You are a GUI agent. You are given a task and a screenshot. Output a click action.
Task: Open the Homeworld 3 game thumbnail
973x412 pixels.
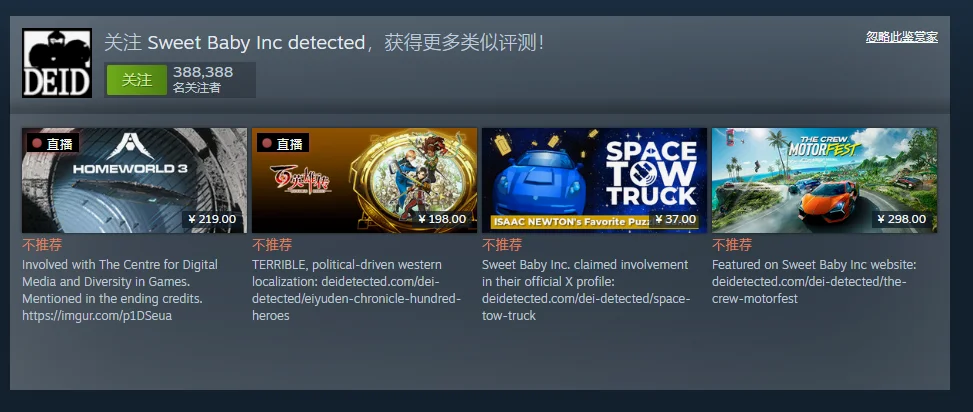[x=135, y=181]
